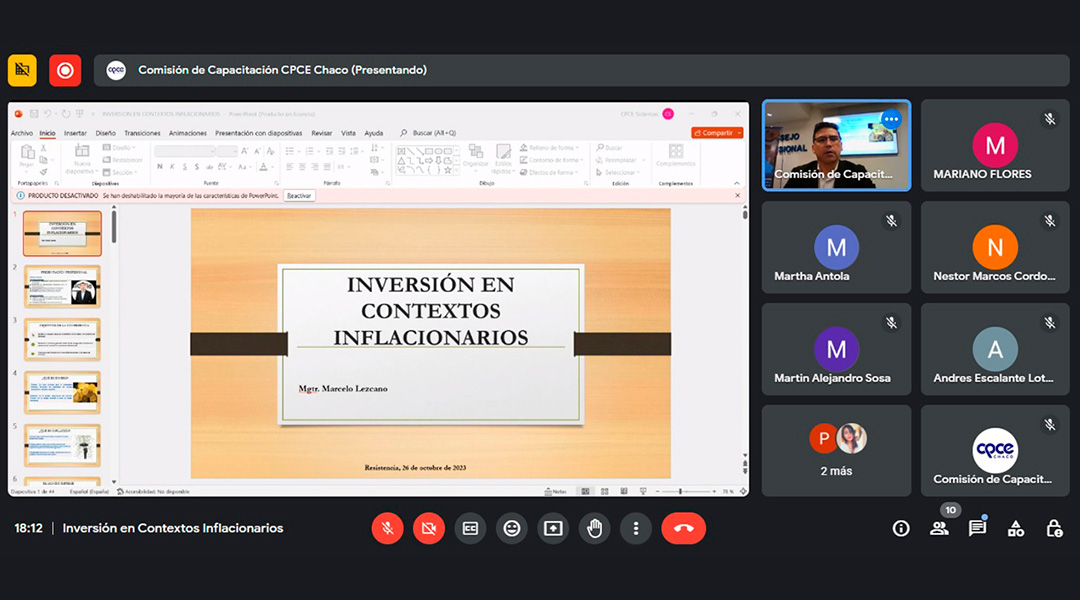The image size is (1080, 600).
Task: Adjust the PowerPoint zoom slider handle
Action: (x=681, y=491)
